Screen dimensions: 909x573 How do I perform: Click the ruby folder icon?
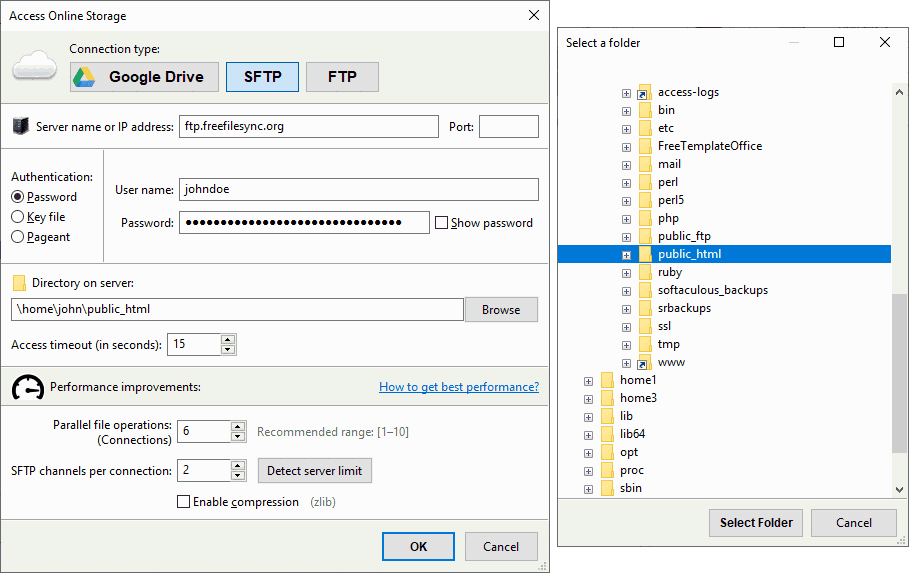(x=645, y=272)
